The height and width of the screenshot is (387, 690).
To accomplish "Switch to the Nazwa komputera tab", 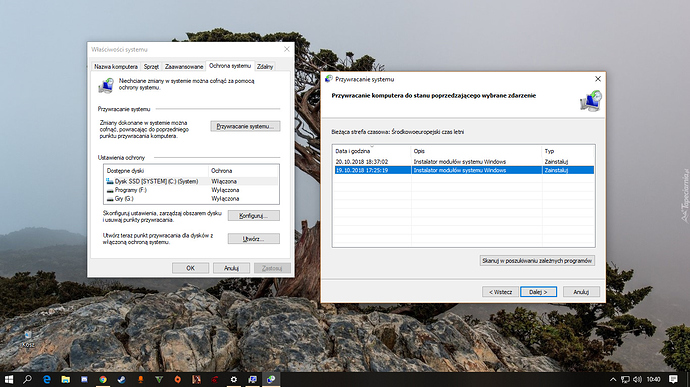I will point(116,66).
